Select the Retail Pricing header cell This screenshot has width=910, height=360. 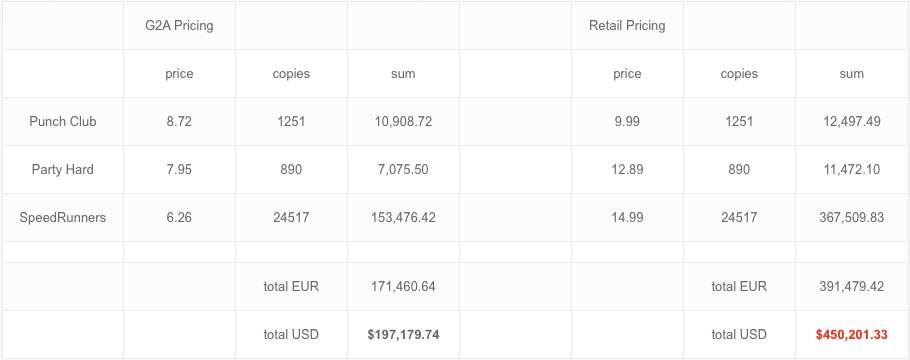click(627, 26)
